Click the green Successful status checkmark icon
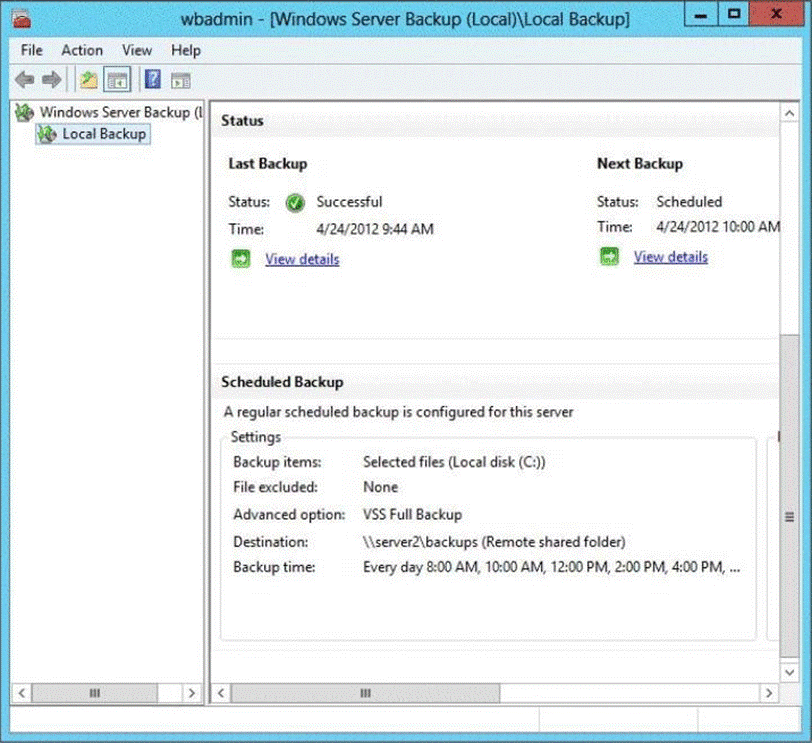812x743 pixels. (295, 202)
